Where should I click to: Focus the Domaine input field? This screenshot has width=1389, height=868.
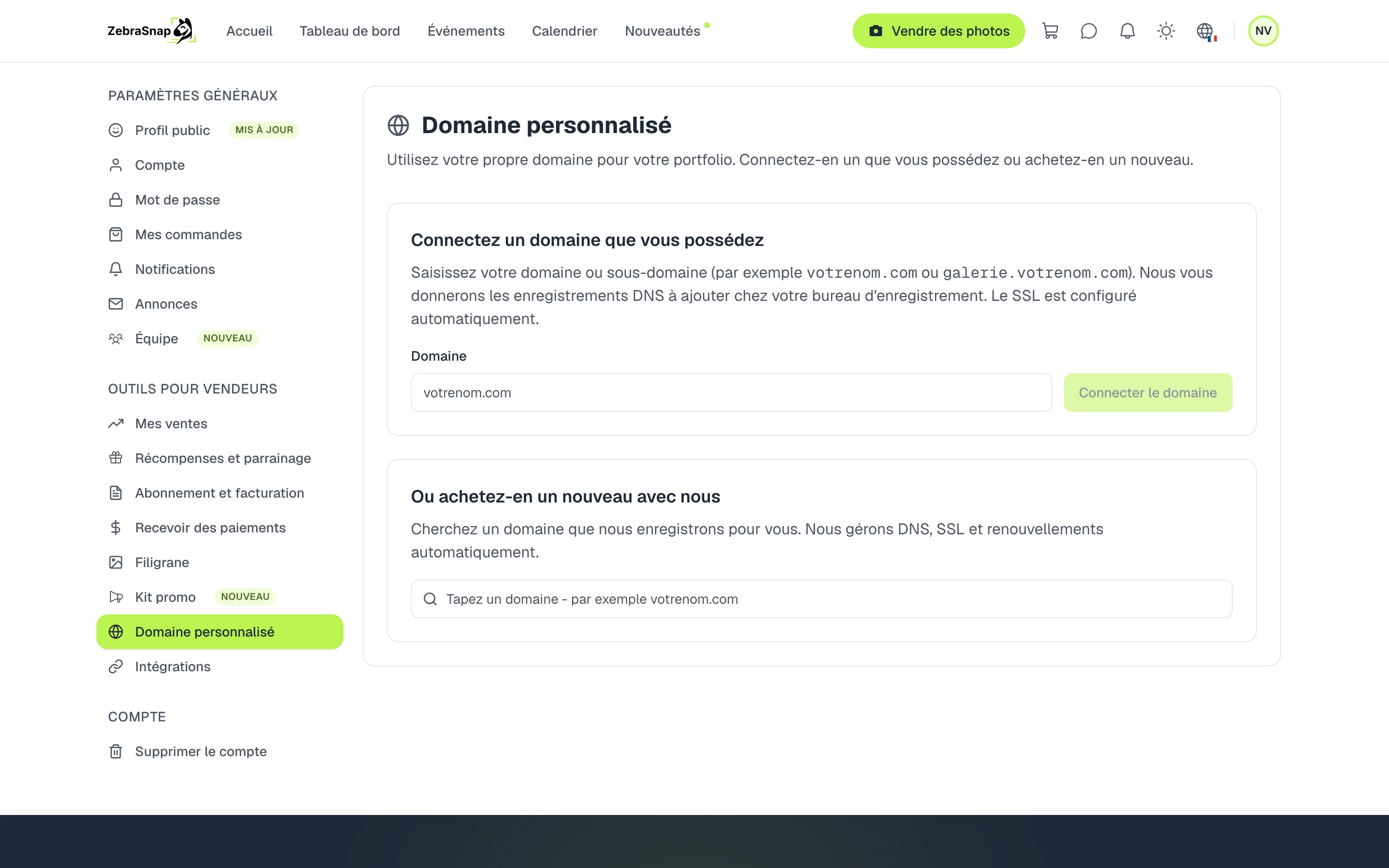coord(731,393)
